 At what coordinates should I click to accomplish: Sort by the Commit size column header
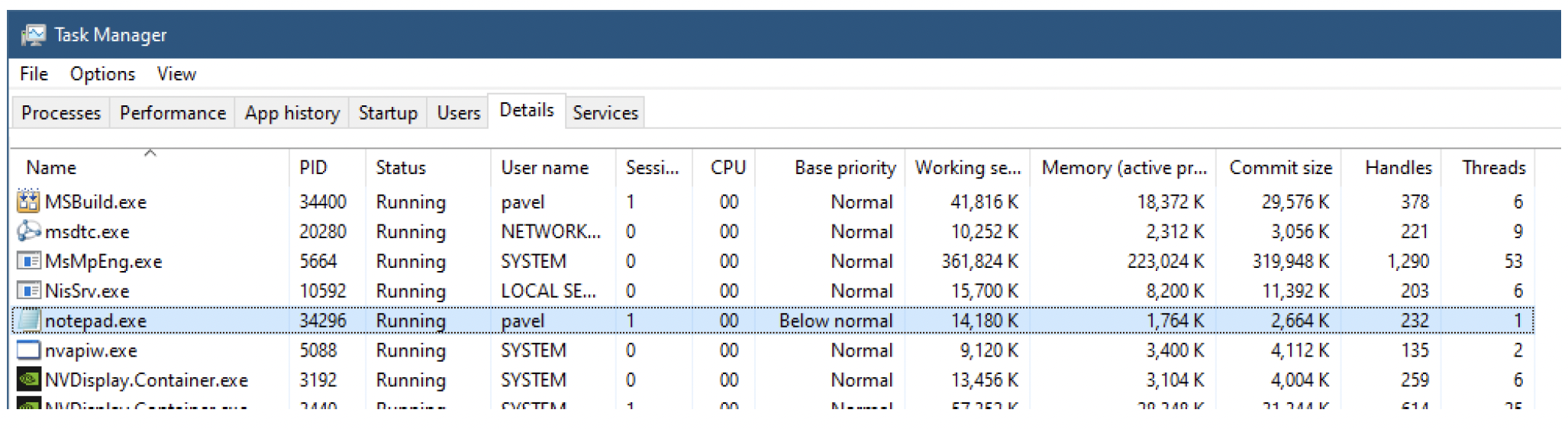click(x=1279, y=167)
